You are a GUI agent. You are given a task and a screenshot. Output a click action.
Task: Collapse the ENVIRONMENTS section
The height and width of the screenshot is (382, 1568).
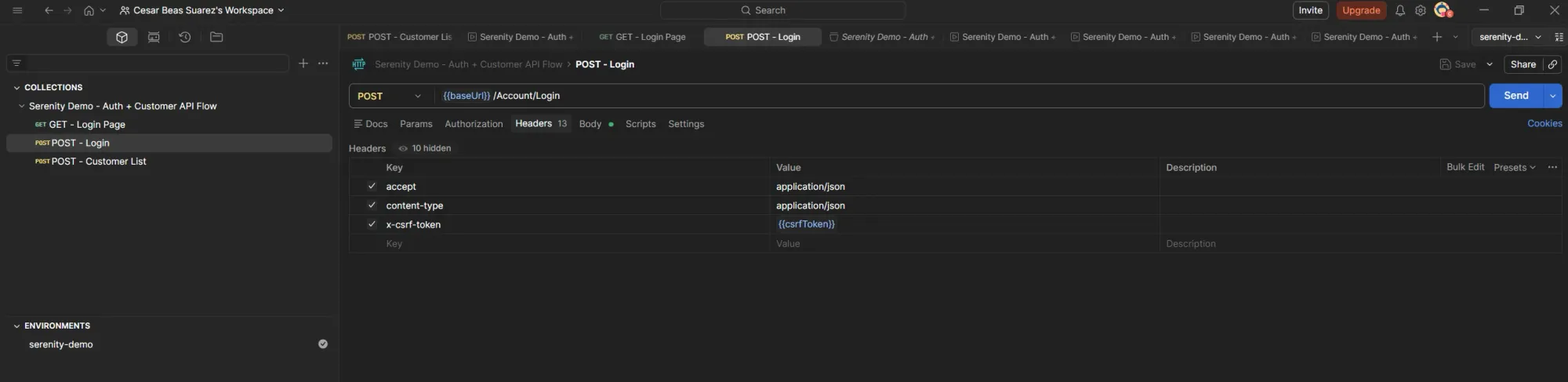pyautogui.click(x=16, y=326)
